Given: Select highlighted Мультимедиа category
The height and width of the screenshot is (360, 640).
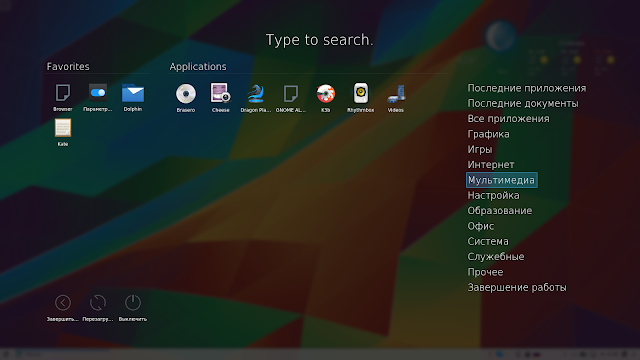Looking at the screenshot, I should tap(502, 180).
